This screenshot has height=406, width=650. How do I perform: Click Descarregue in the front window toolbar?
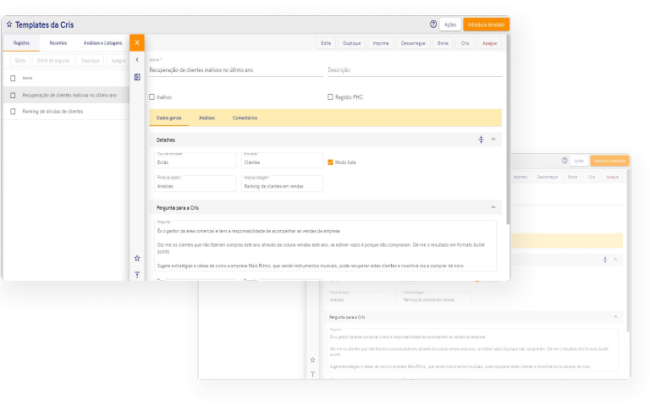413,43
